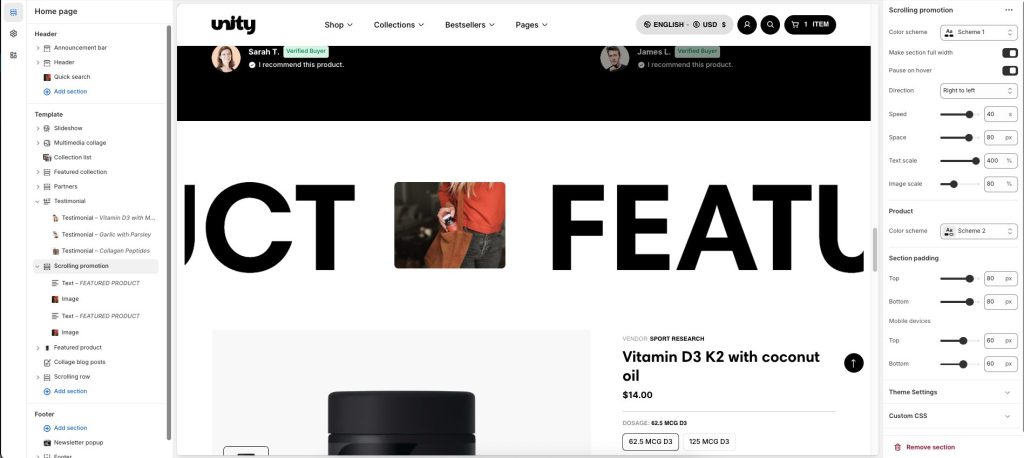
Task: Open the Collections menu in store navigation
Action: click(398, 25)
